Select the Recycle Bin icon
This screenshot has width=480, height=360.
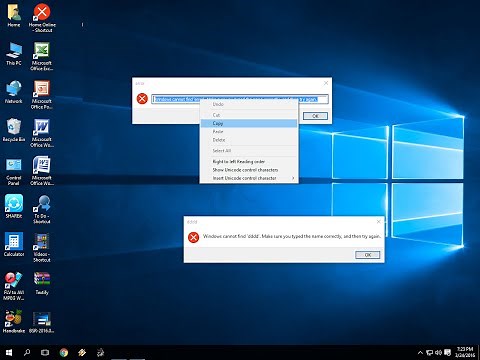tap(14, 130)
